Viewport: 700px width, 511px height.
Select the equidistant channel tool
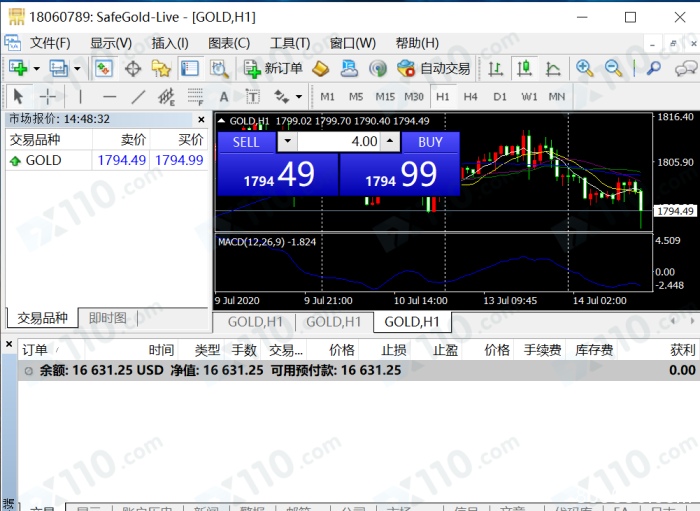click(167, 96)
